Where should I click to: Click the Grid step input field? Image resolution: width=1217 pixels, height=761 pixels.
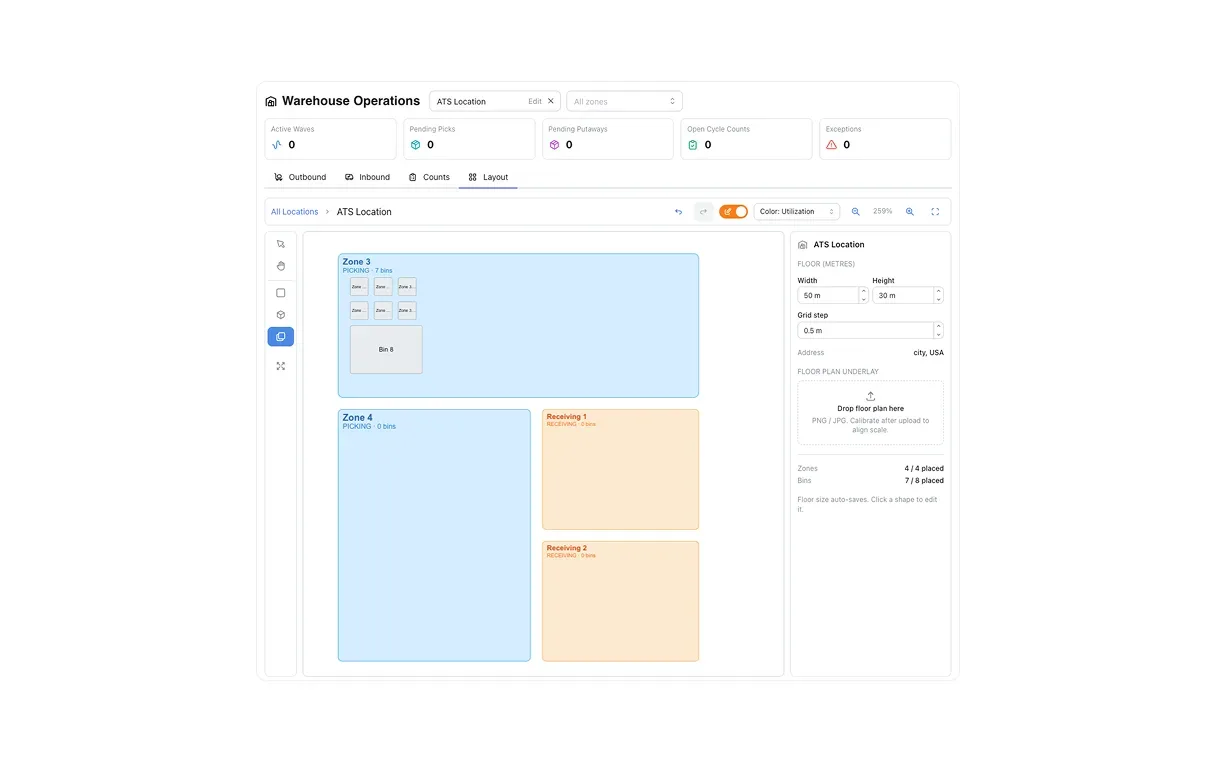[x=865, y=330]
